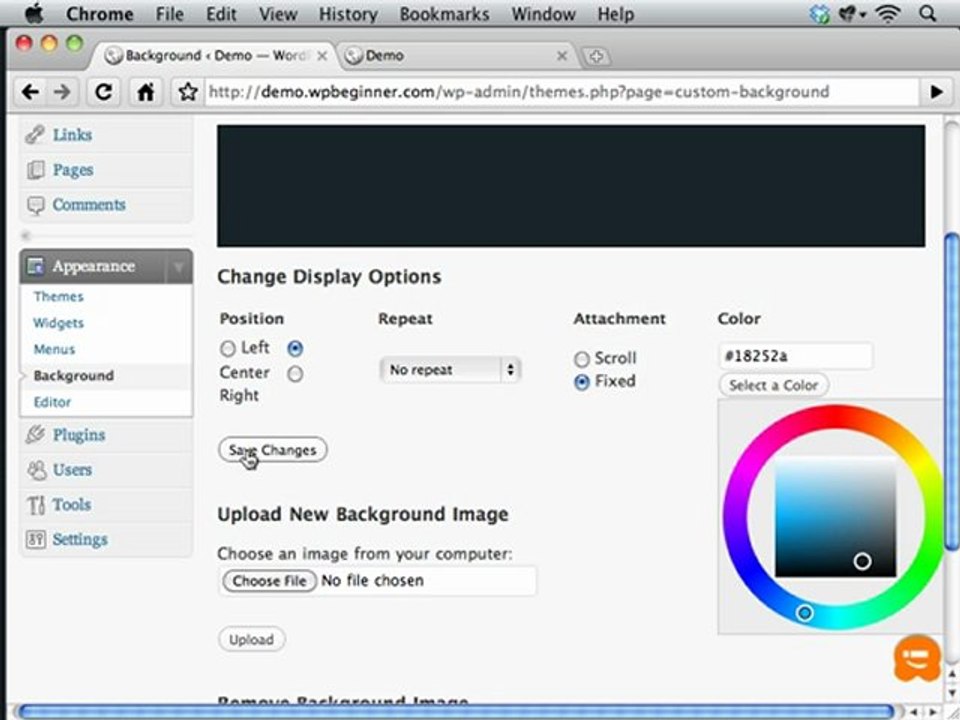
Task: Switch to the Background ‹ Demo tab
Action: pyautogui.click(x=214, y=56)
